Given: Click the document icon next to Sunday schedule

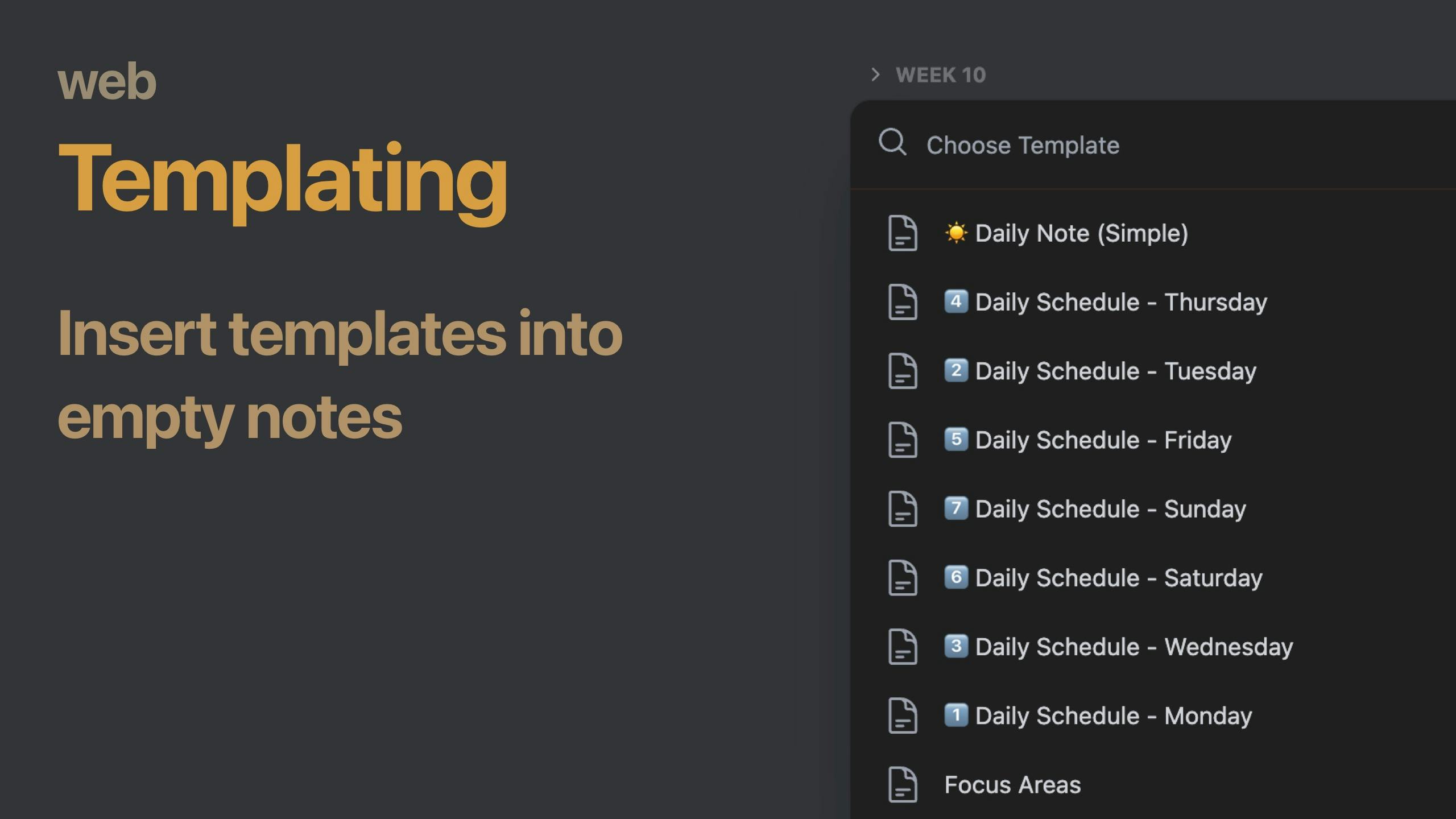Looking at the screenshot, I should tap(903, 509).
